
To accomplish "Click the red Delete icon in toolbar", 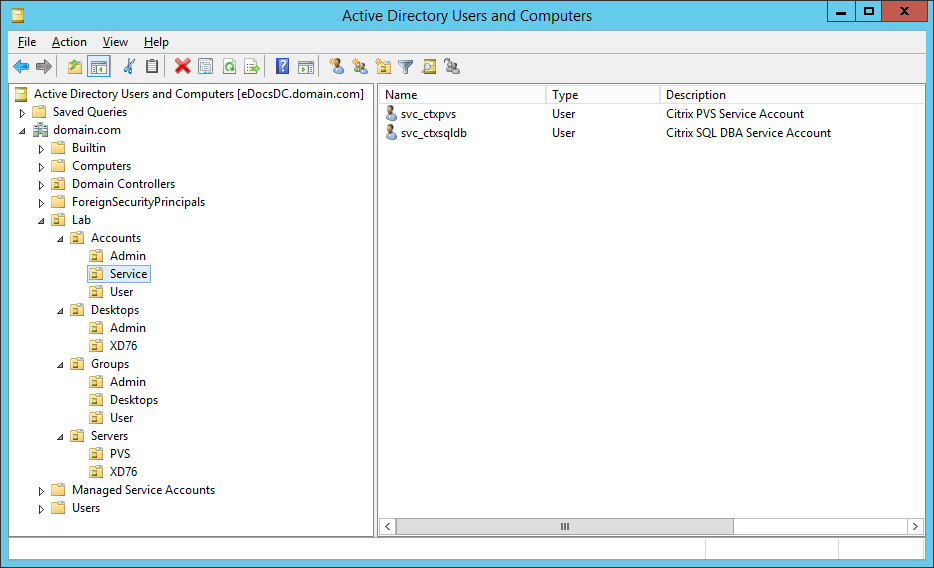I will coord(182,67).
